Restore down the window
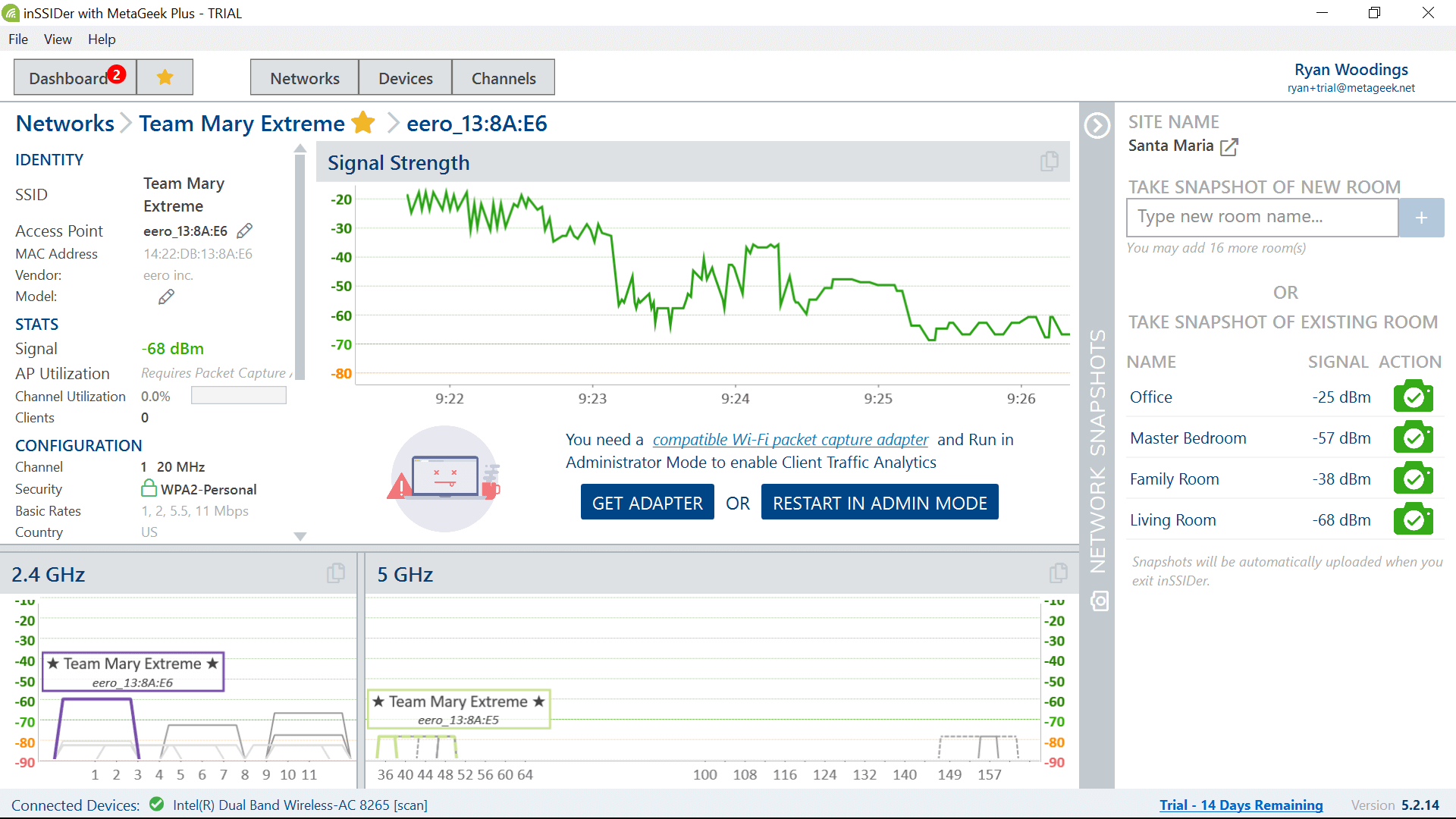 pos(1374,13)
